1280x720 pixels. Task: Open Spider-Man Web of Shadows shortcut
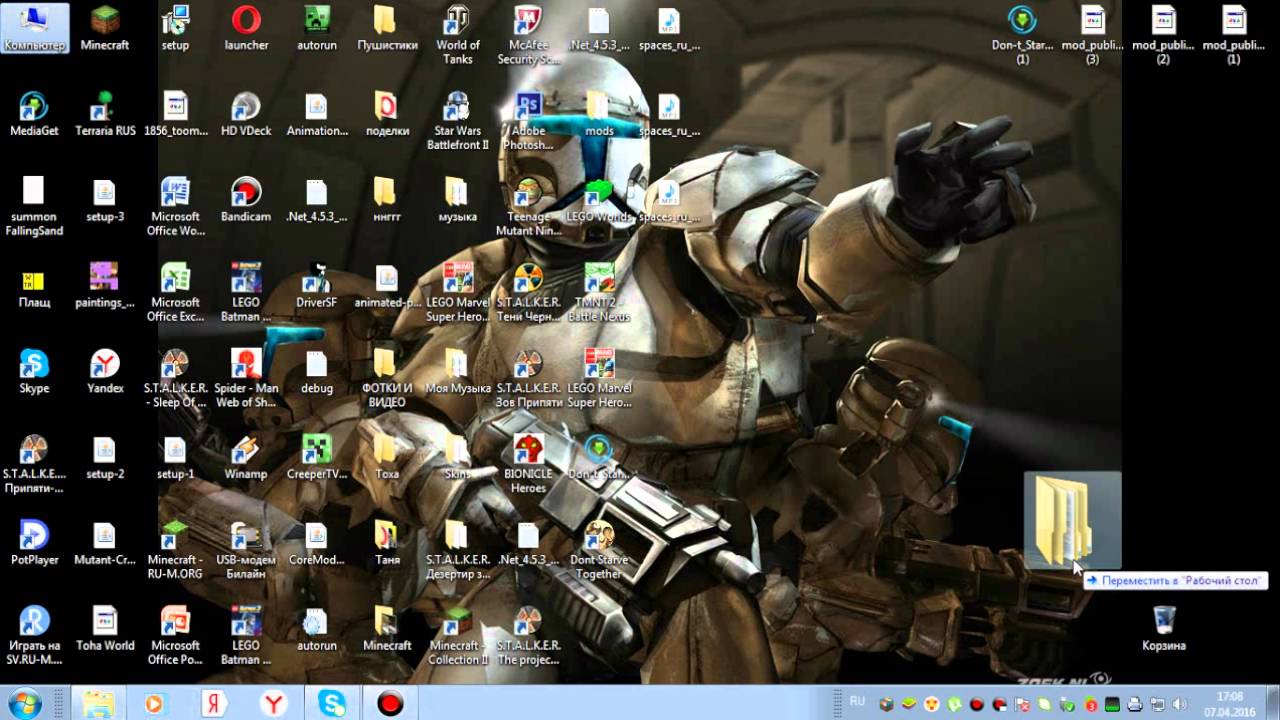(246, 379)
